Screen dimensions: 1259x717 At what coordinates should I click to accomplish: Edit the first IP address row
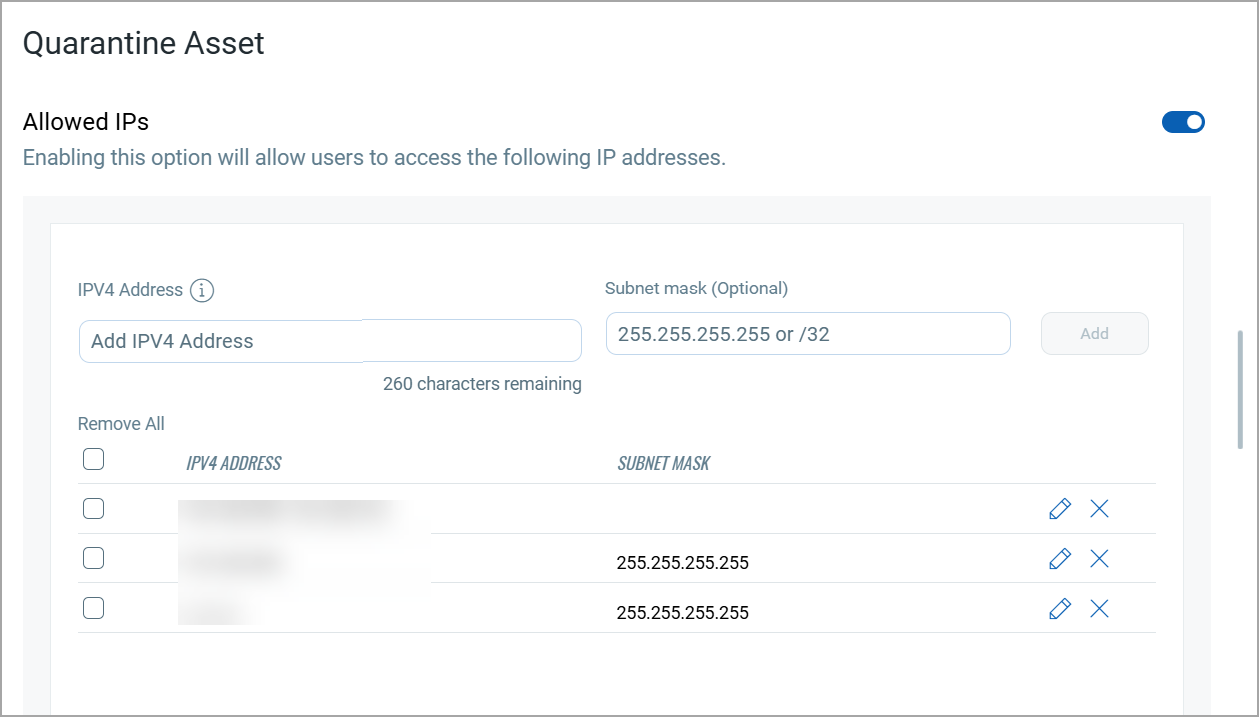point(1060,509)
